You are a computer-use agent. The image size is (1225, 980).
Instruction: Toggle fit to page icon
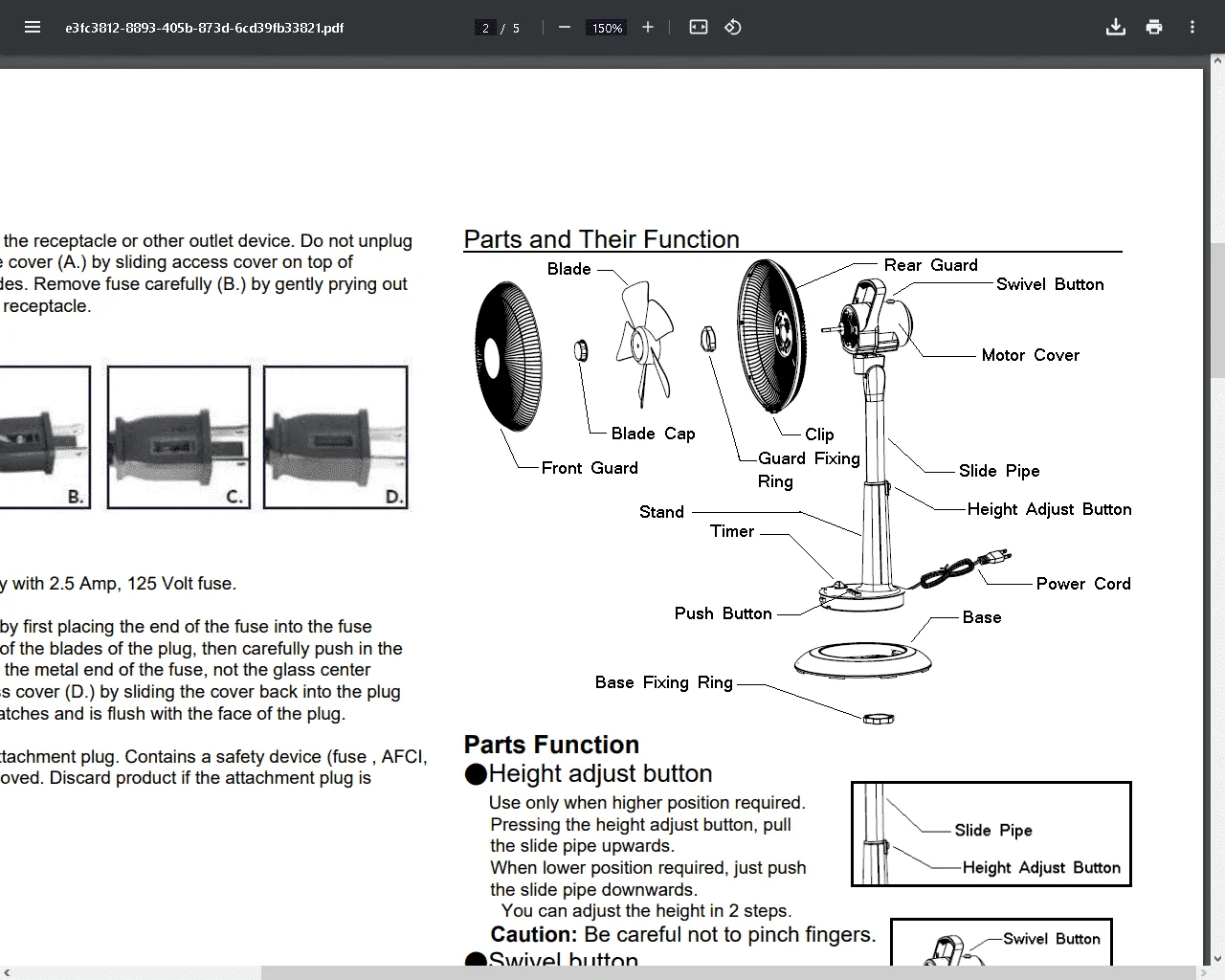coord(699,27)
